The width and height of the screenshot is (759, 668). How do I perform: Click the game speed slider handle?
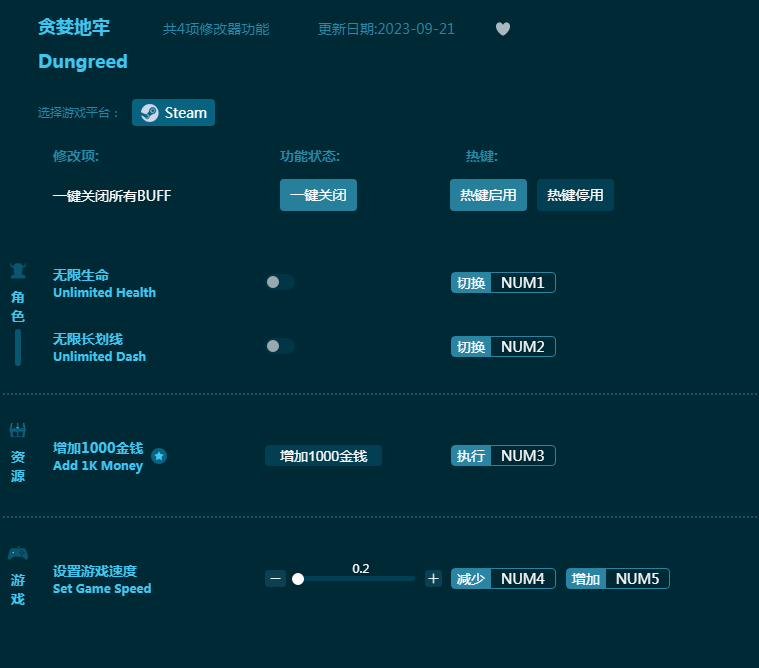[298, 579]
